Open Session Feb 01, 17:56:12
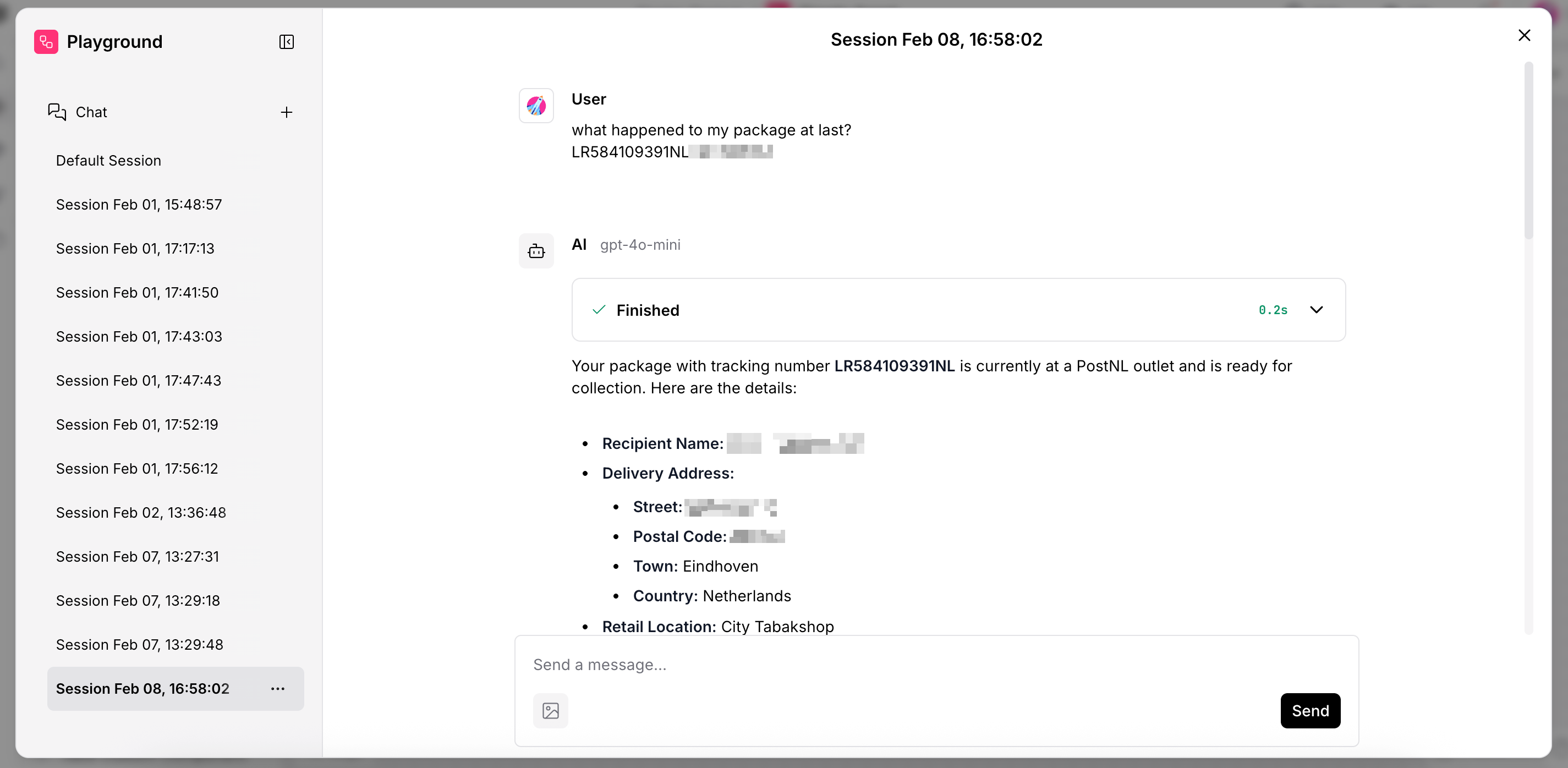 pos(137,469)
